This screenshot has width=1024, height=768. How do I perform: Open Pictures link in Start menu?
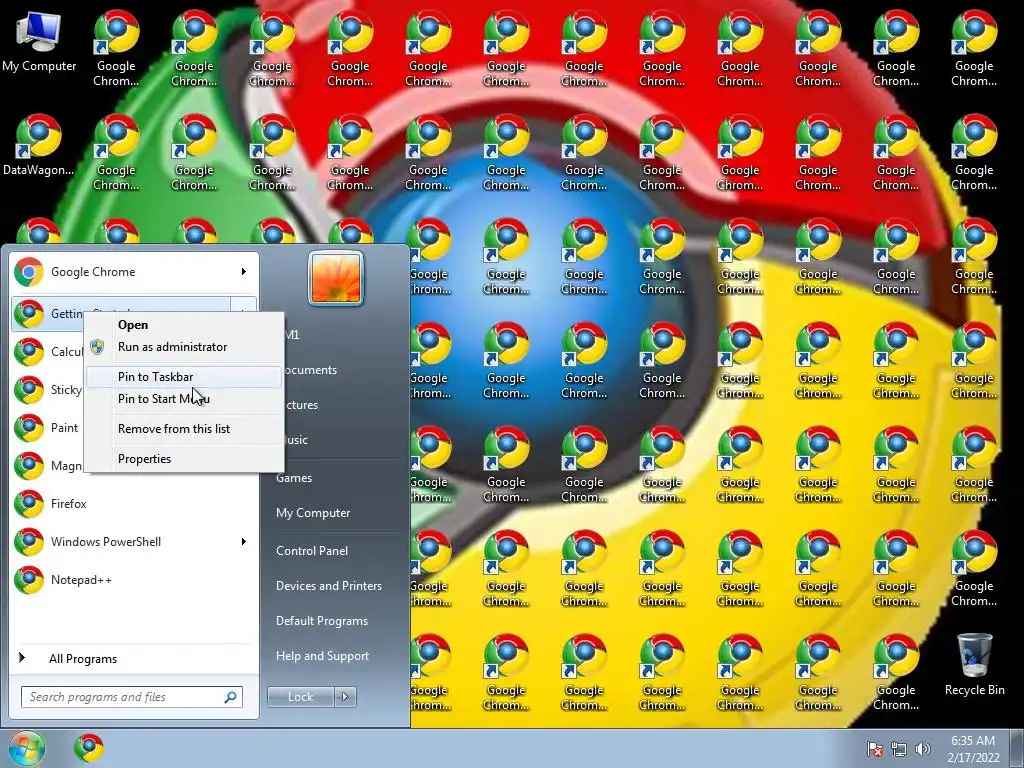[x=302, y=405]
